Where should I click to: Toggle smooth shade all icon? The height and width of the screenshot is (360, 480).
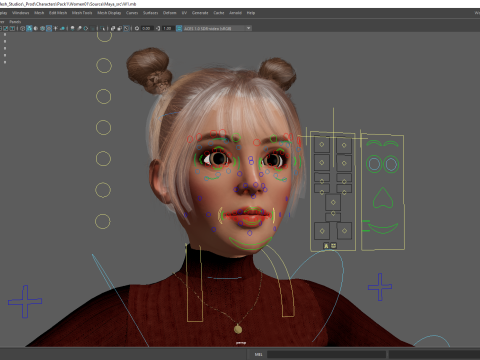click(x=29, y=28)
